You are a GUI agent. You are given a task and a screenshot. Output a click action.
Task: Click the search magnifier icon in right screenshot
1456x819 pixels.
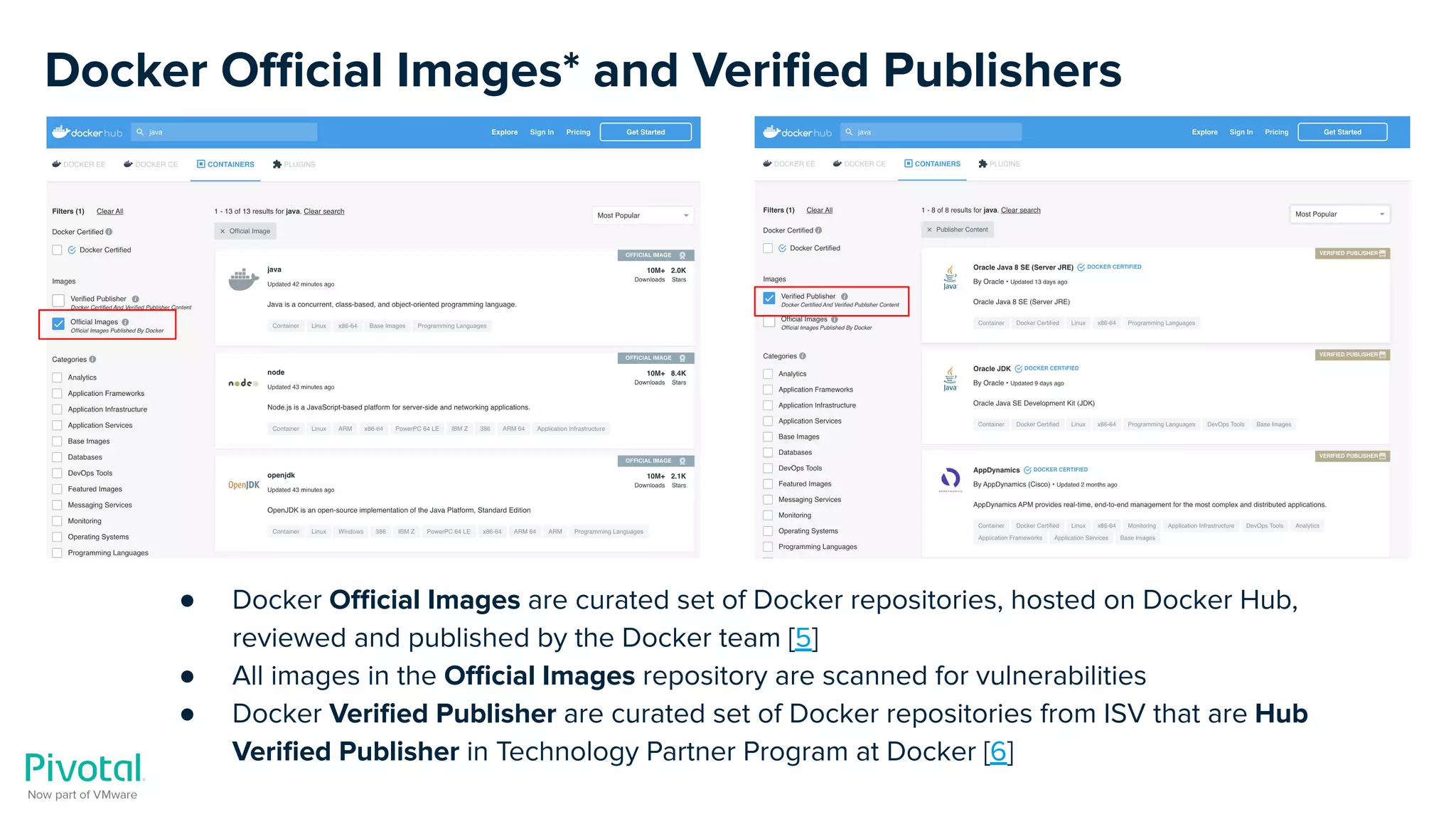[849, 132]
